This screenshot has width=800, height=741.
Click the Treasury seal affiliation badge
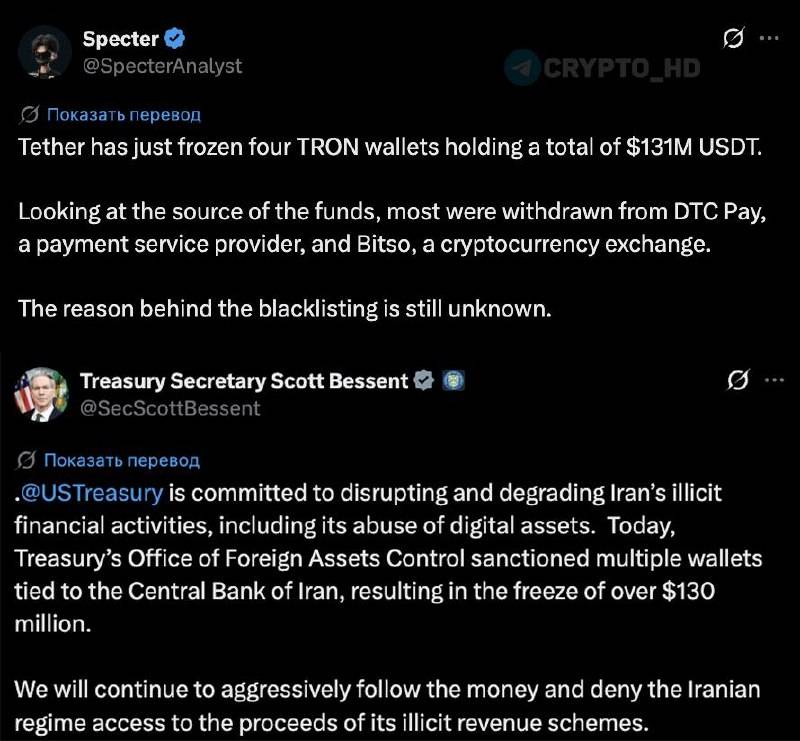click(x=453, y=381)
